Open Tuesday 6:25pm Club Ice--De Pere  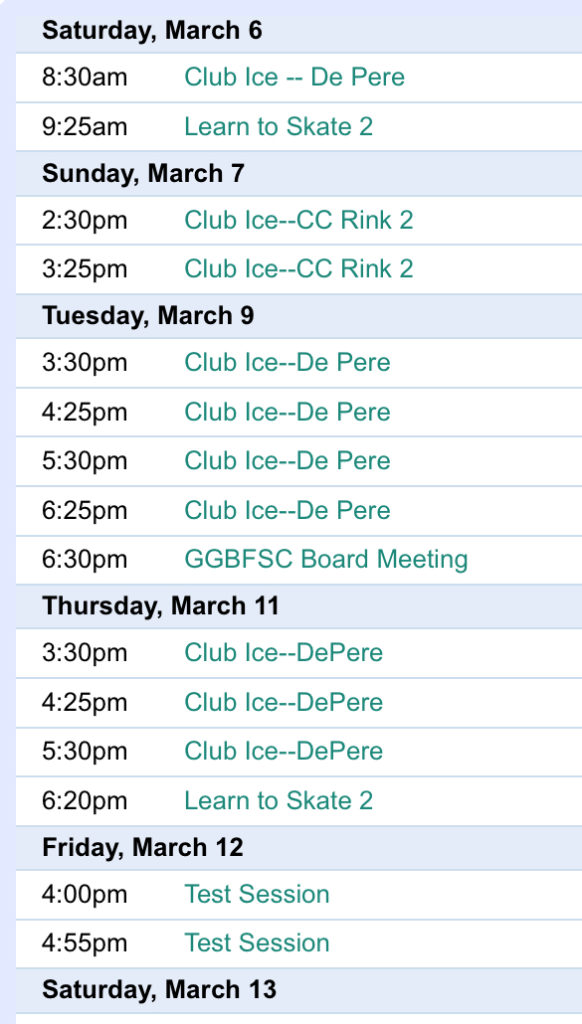287,510
